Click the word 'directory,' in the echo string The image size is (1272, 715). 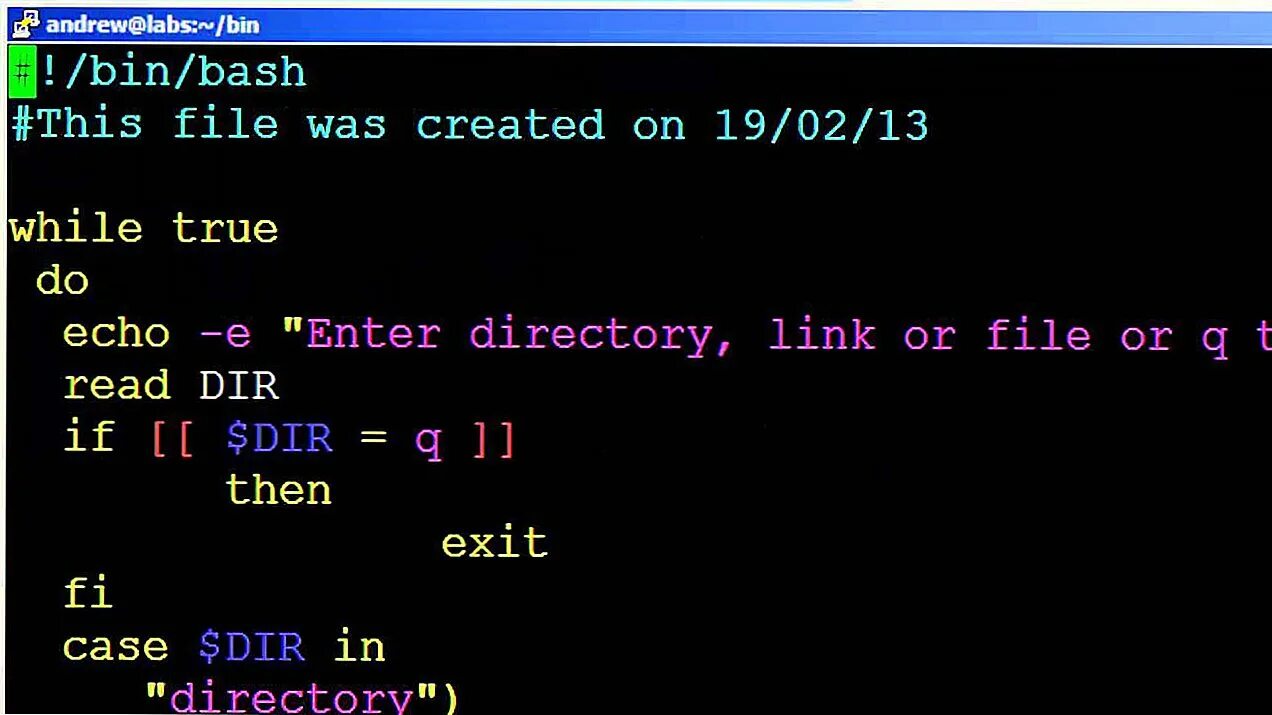[x=601, y=334]
